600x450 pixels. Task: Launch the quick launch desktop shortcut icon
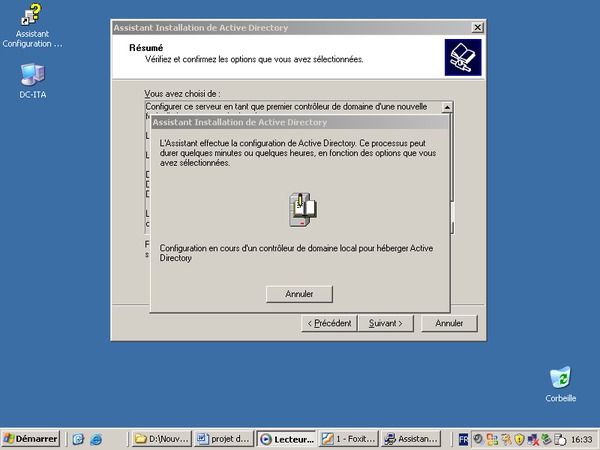point(78,439)
